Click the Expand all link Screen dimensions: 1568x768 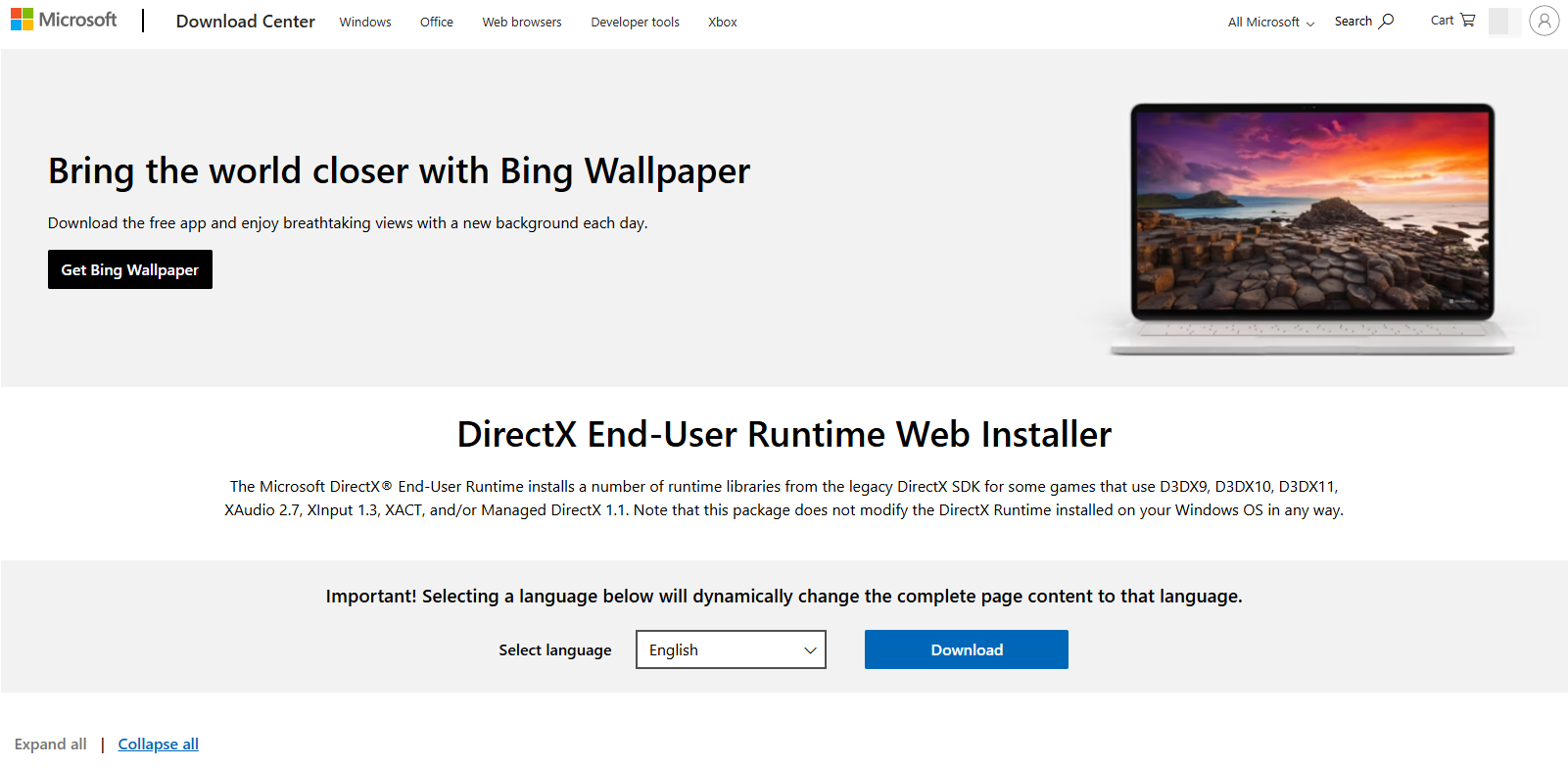51,744
